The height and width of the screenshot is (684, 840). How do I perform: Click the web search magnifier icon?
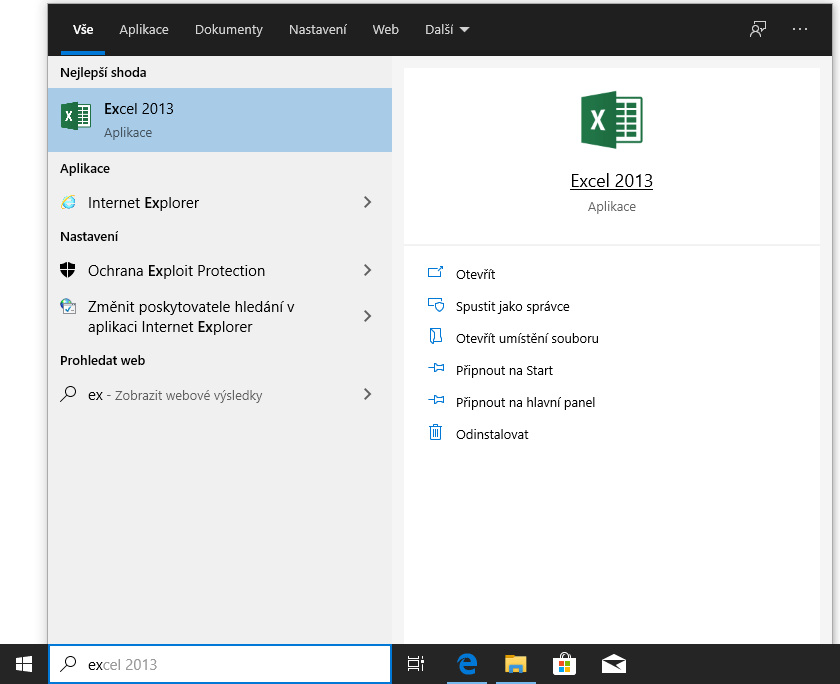tap(68, 394)
